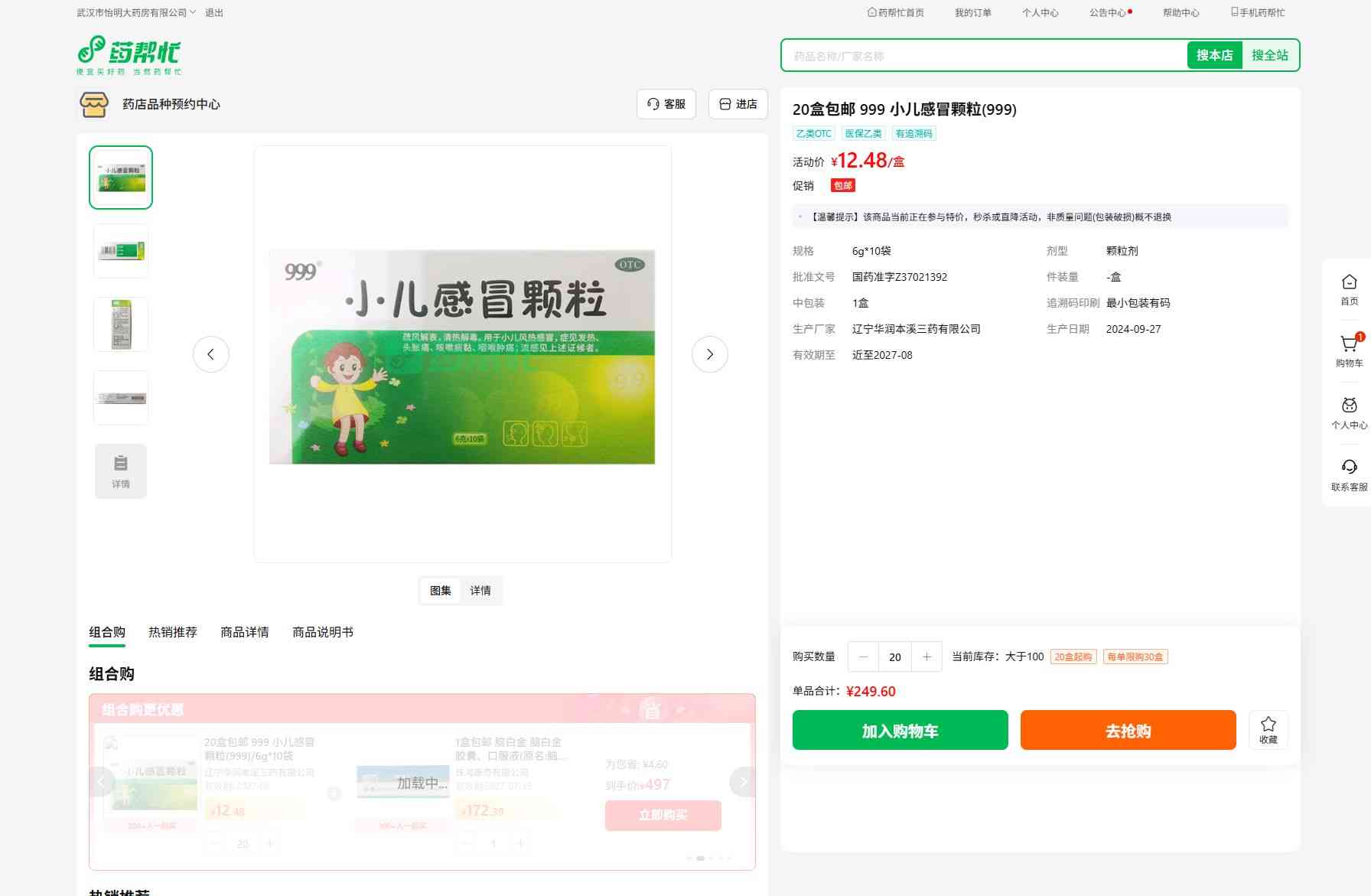Open personal center icon in right sidebar
The height and width of the screenshot is (896, 1371).
[x=1349, y=406]
